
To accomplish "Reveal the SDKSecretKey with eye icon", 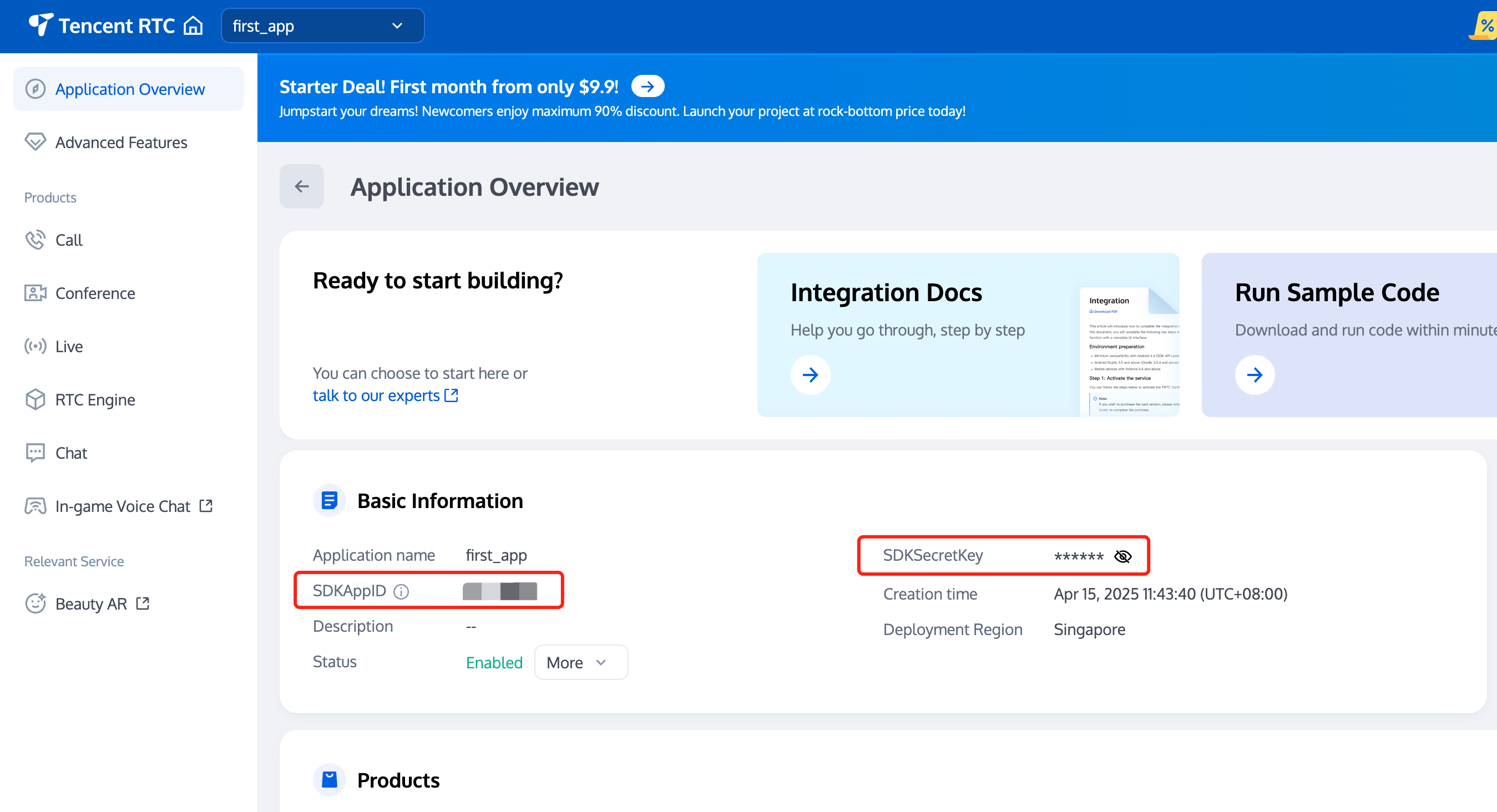I will click(1122, 556).
